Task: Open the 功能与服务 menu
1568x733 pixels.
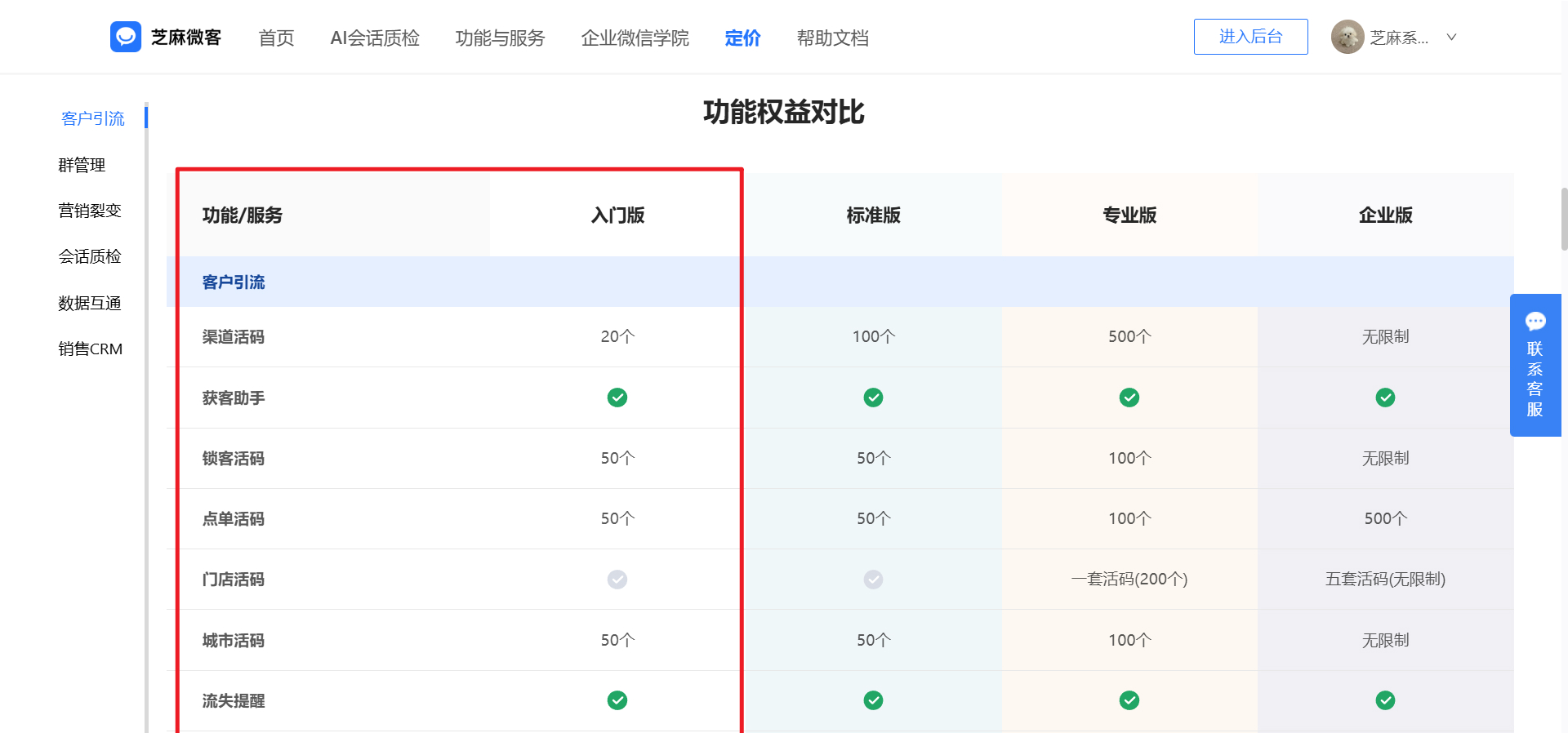Action: [x=500, y=38]
